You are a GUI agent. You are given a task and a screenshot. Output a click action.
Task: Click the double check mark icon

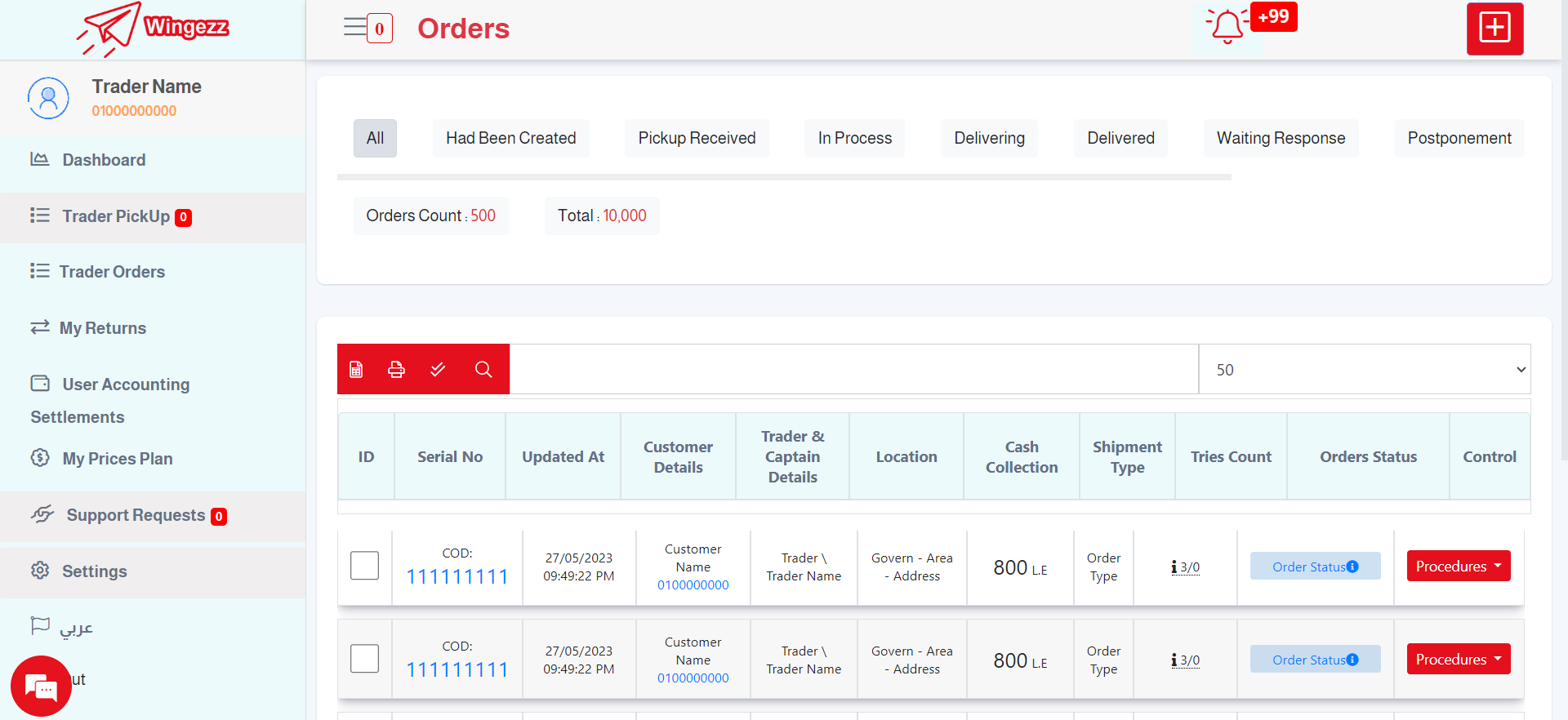pos(438,370)
